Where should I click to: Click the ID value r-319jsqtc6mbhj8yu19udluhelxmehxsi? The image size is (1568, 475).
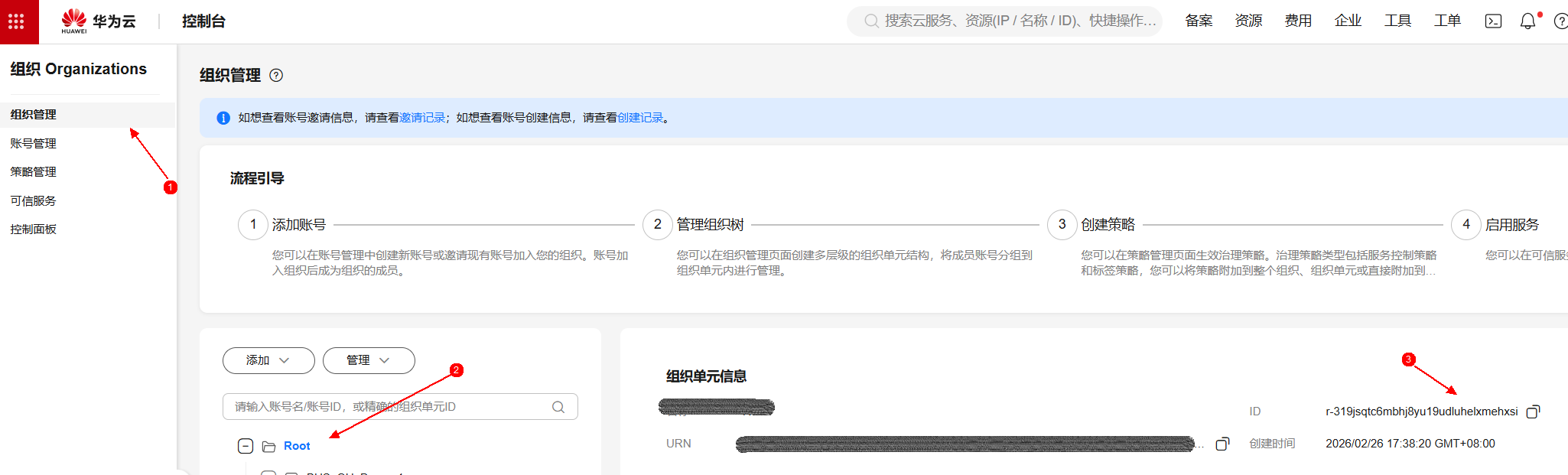click(1422, 412)
